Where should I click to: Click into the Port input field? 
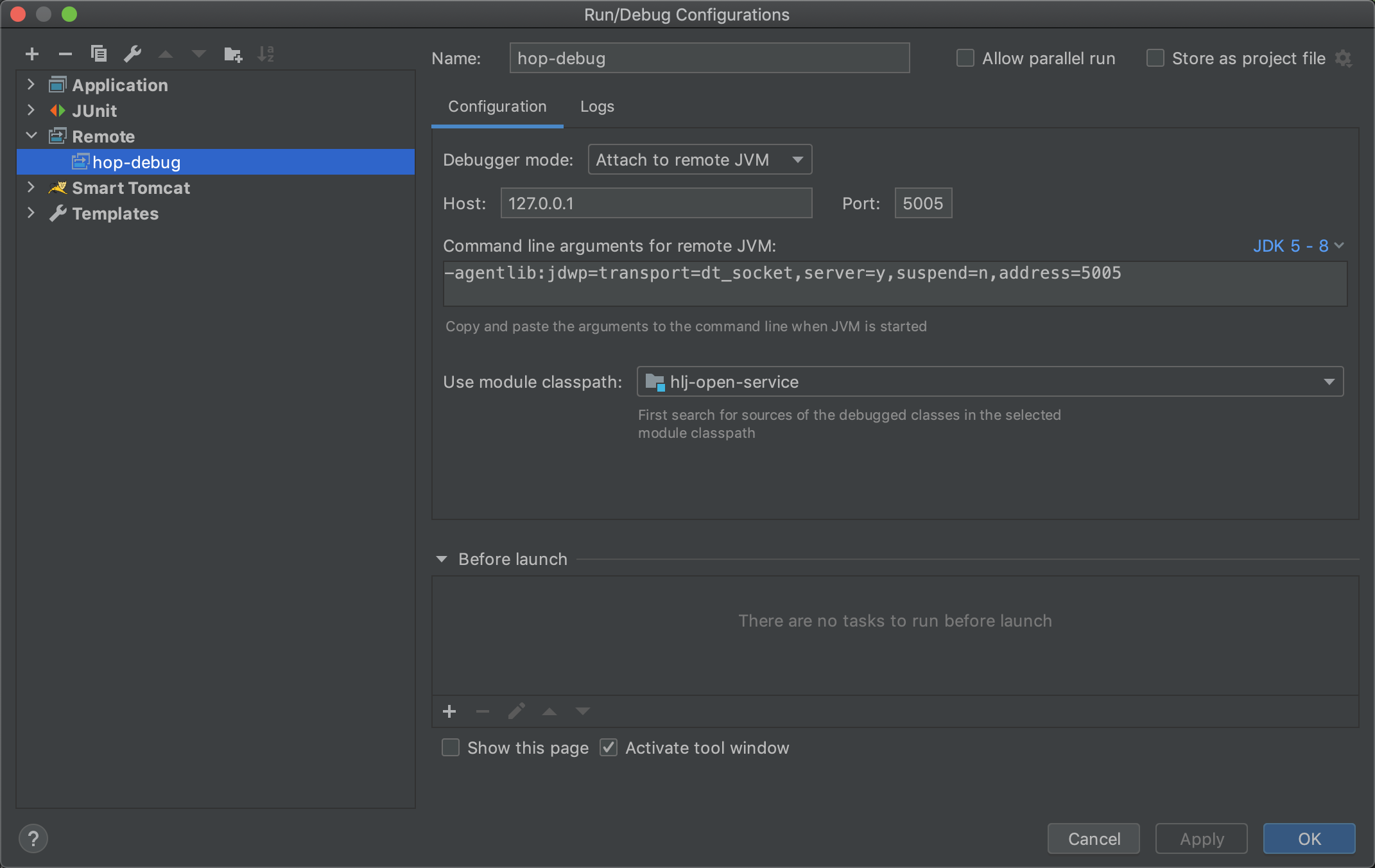(x=922, y=204)
